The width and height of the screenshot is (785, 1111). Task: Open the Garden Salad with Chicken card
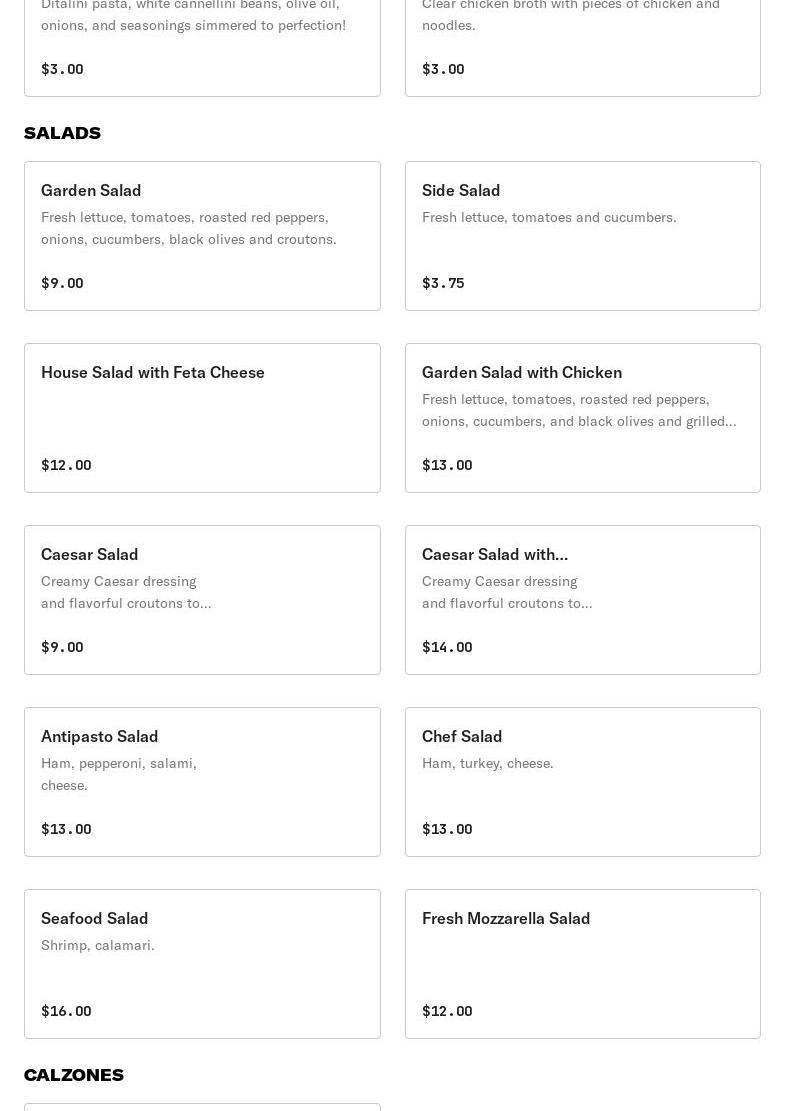click(582, 418)
